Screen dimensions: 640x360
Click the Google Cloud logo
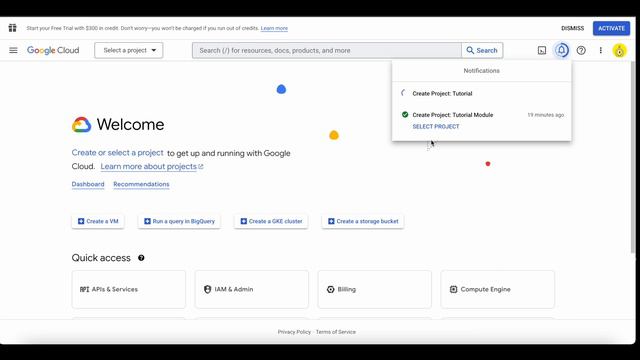[x=53, y=50]
